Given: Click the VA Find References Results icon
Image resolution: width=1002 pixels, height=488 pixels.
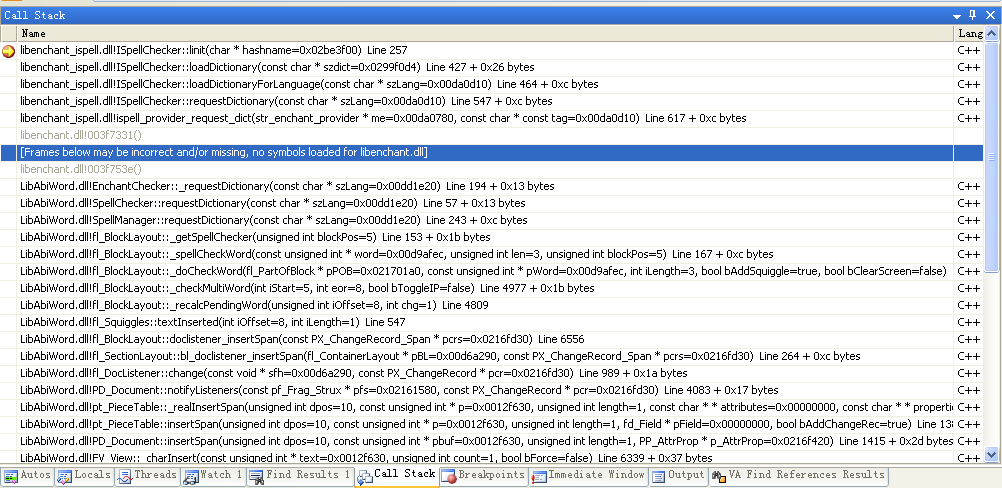Looking at the screenshot, I should pos(716,475).
